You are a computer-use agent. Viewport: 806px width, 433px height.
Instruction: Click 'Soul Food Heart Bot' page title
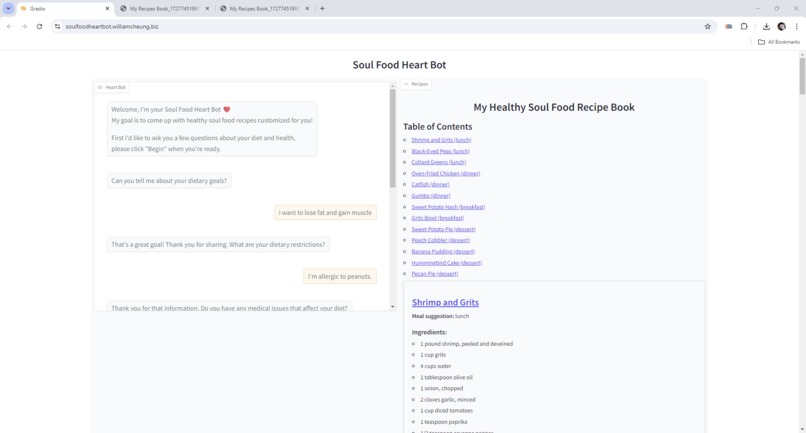point(399,65)
